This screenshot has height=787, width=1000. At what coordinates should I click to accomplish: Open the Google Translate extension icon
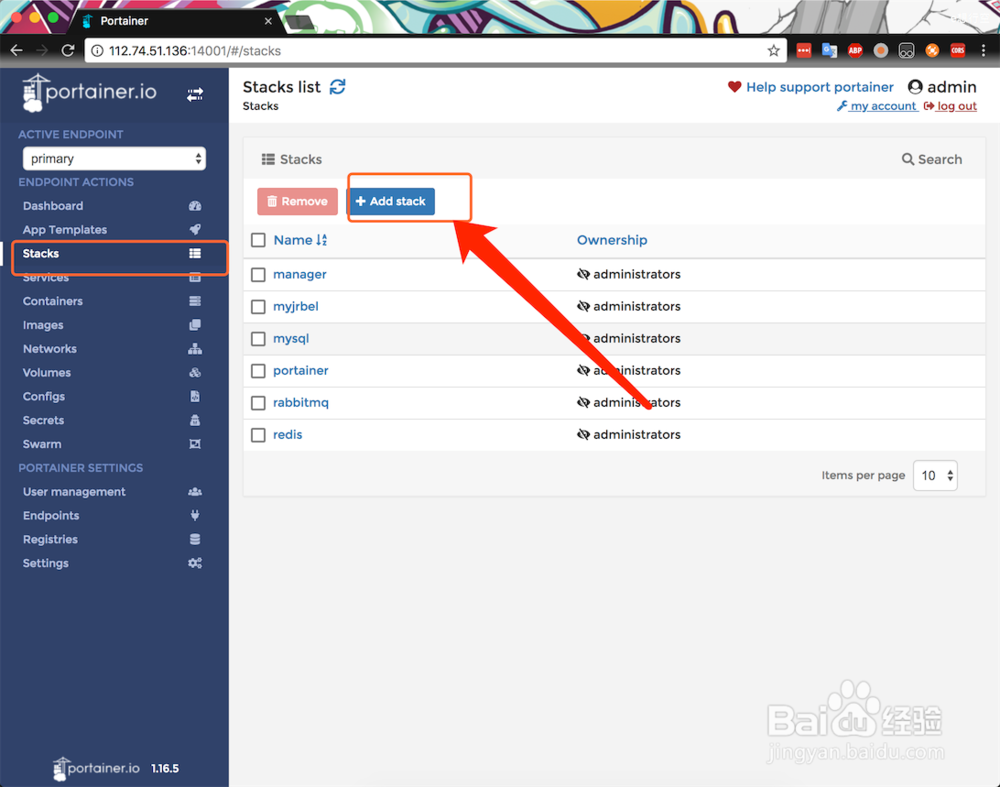pos(829,50)
